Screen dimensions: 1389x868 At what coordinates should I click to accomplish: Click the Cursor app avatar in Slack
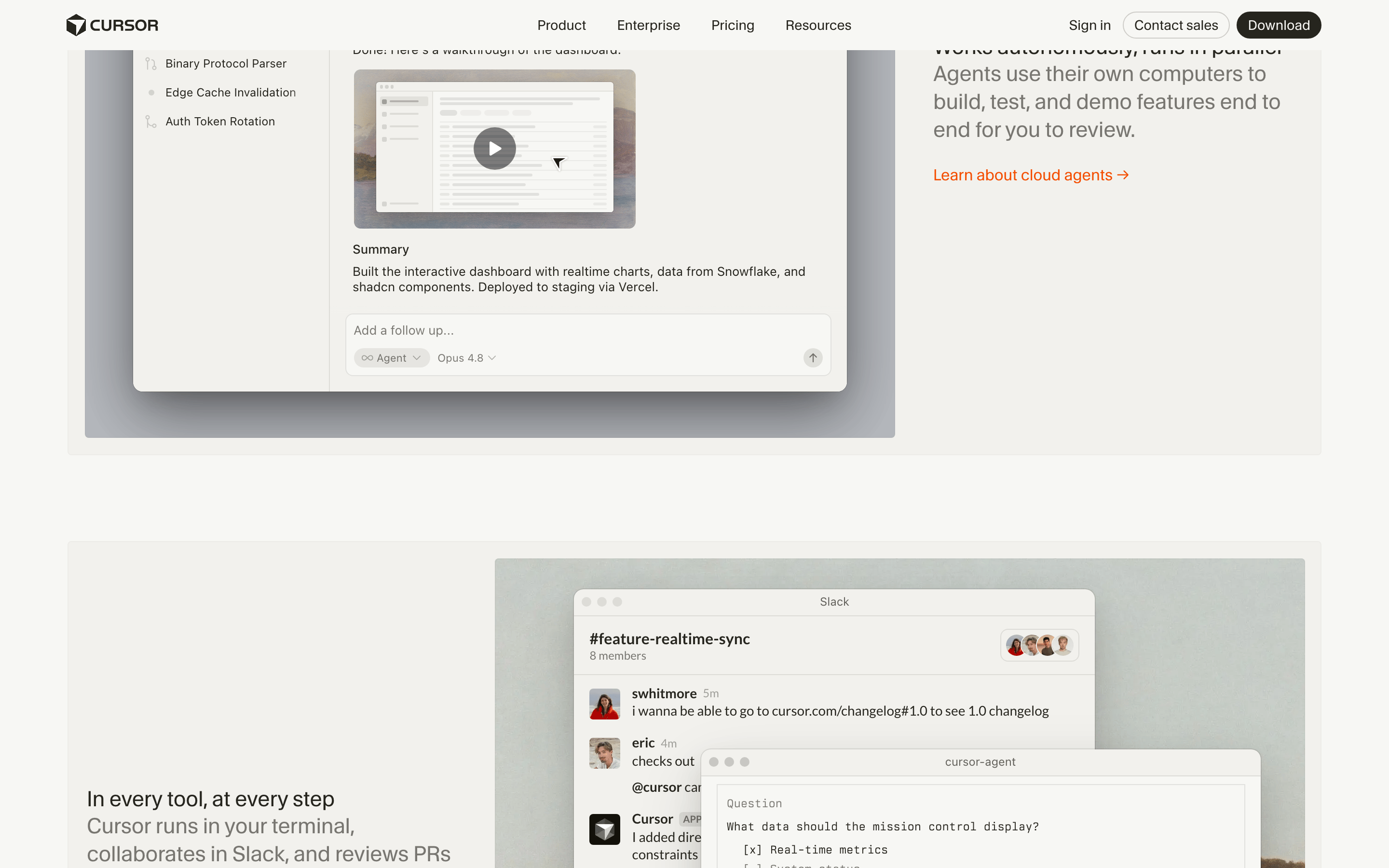point(604,829)
